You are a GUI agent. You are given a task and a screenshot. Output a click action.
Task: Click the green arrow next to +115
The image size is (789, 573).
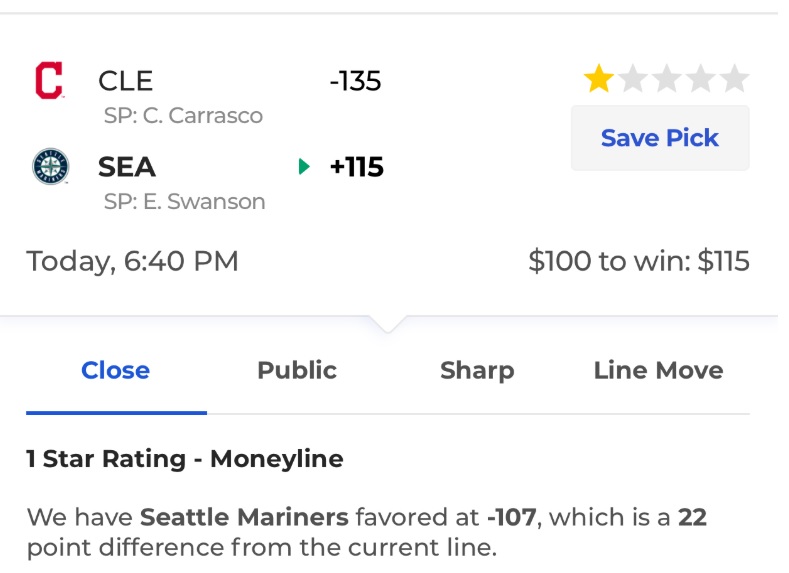pyautogui.click(x=303, y=167)
